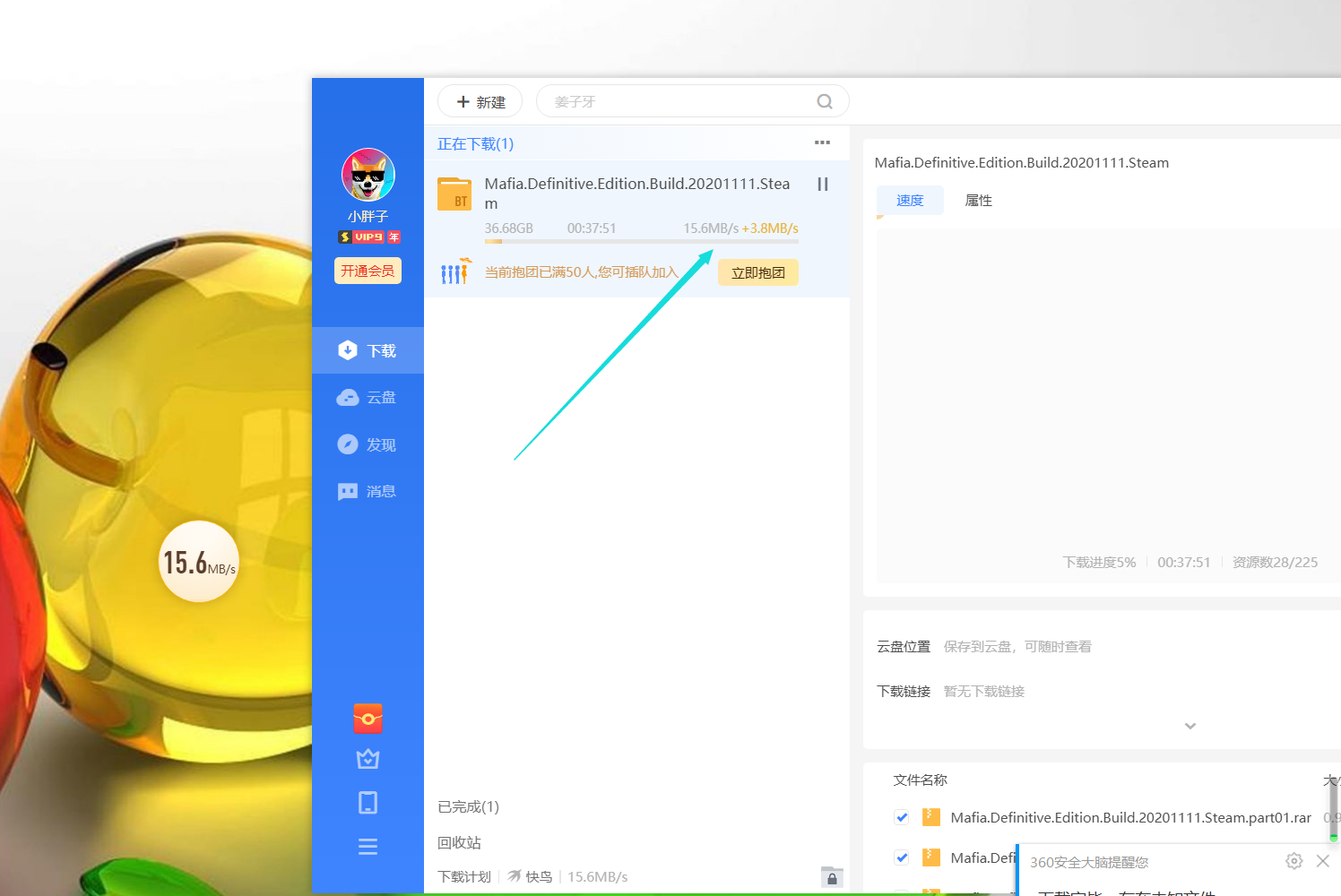
Task: Uncheck the part01.rar file checkbox
Action: point(902,817)
